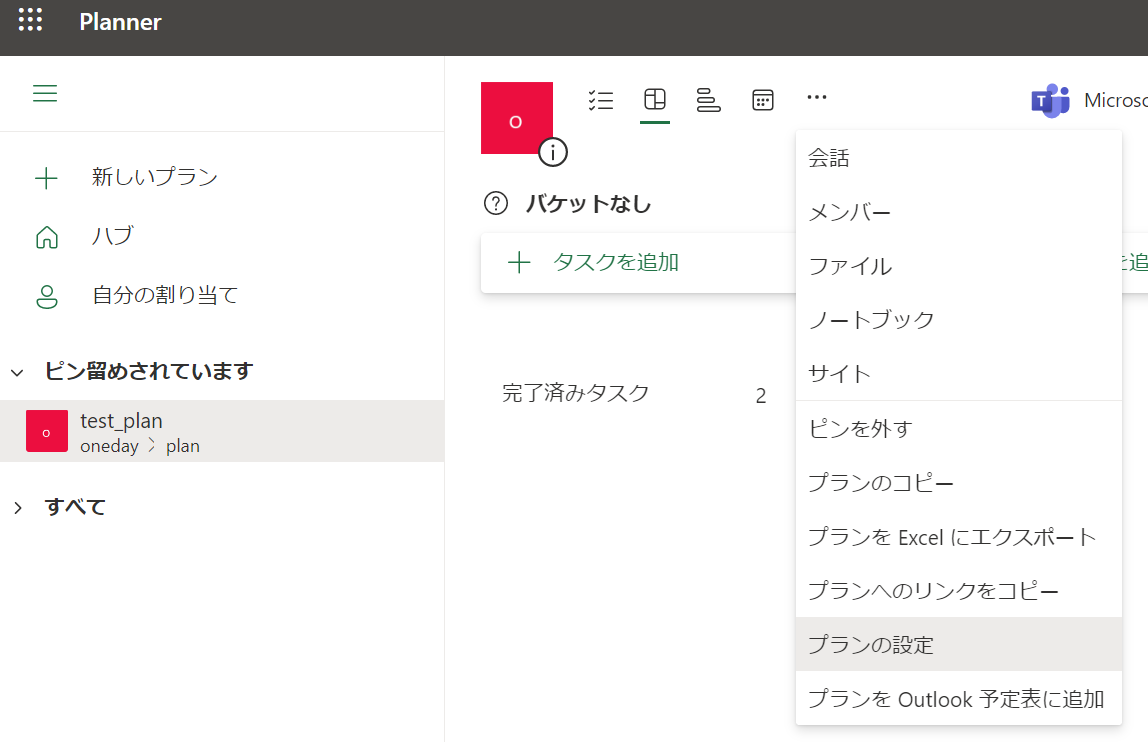Click the help icon beside バケットなし
This screenshot has width=1148, height=742.
point(496,203)
